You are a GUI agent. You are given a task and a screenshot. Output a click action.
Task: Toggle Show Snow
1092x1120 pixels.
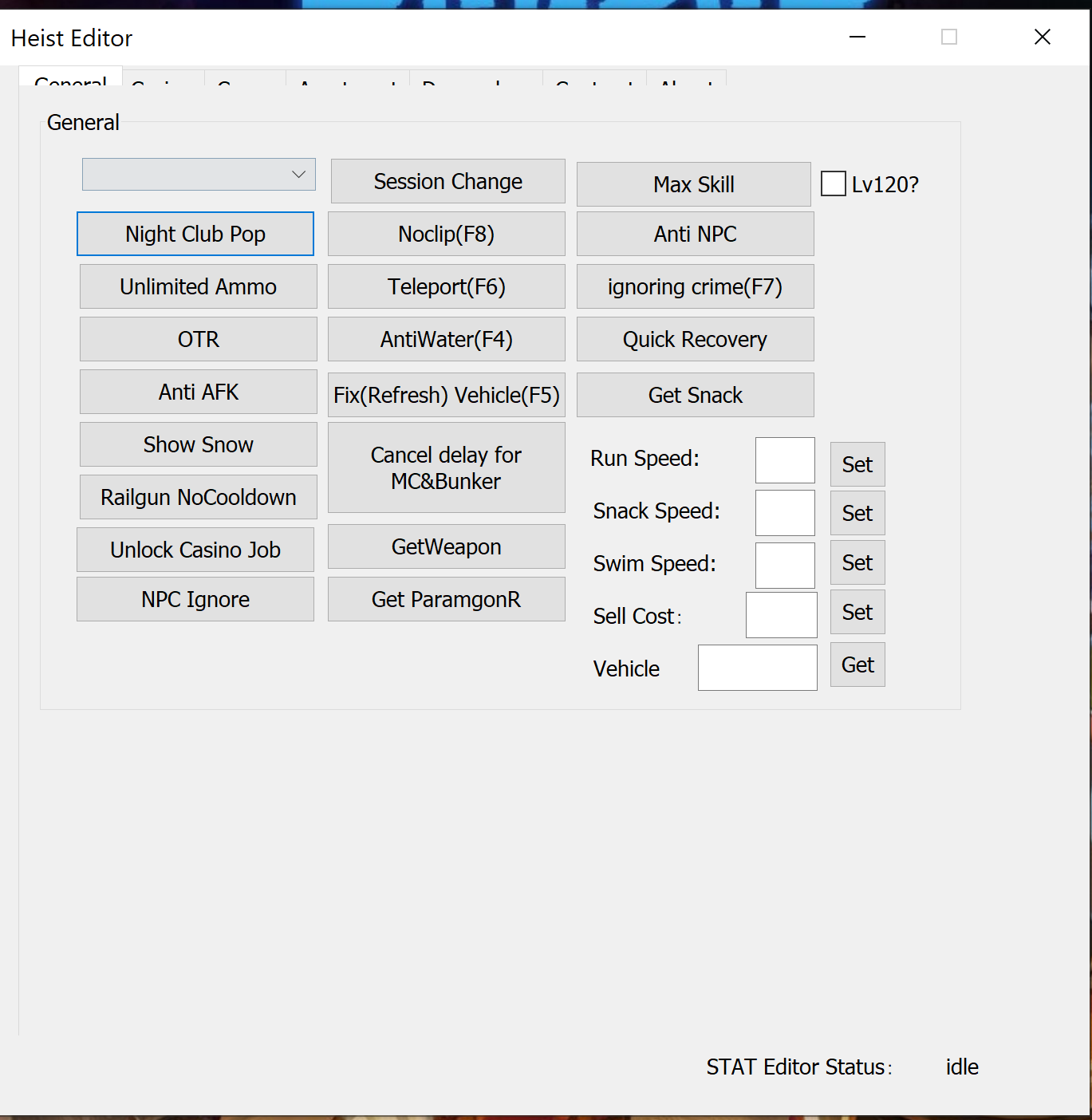coord(199,444)
